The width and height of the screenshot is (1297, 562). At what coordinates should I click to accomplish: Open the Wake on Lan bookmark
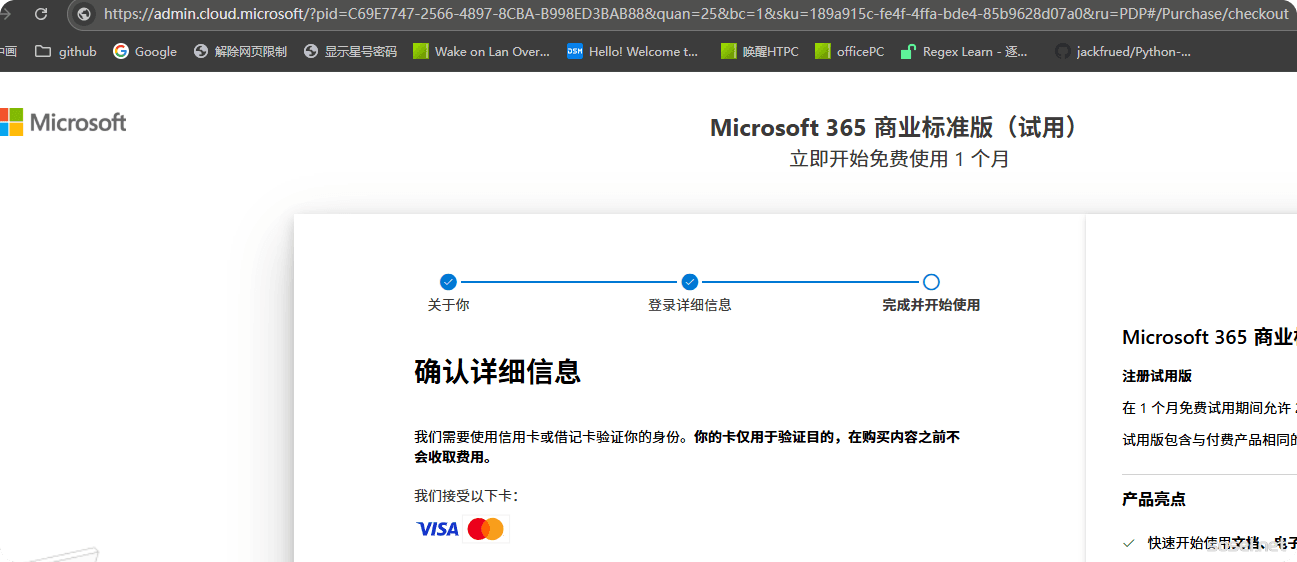pos(481,51)
